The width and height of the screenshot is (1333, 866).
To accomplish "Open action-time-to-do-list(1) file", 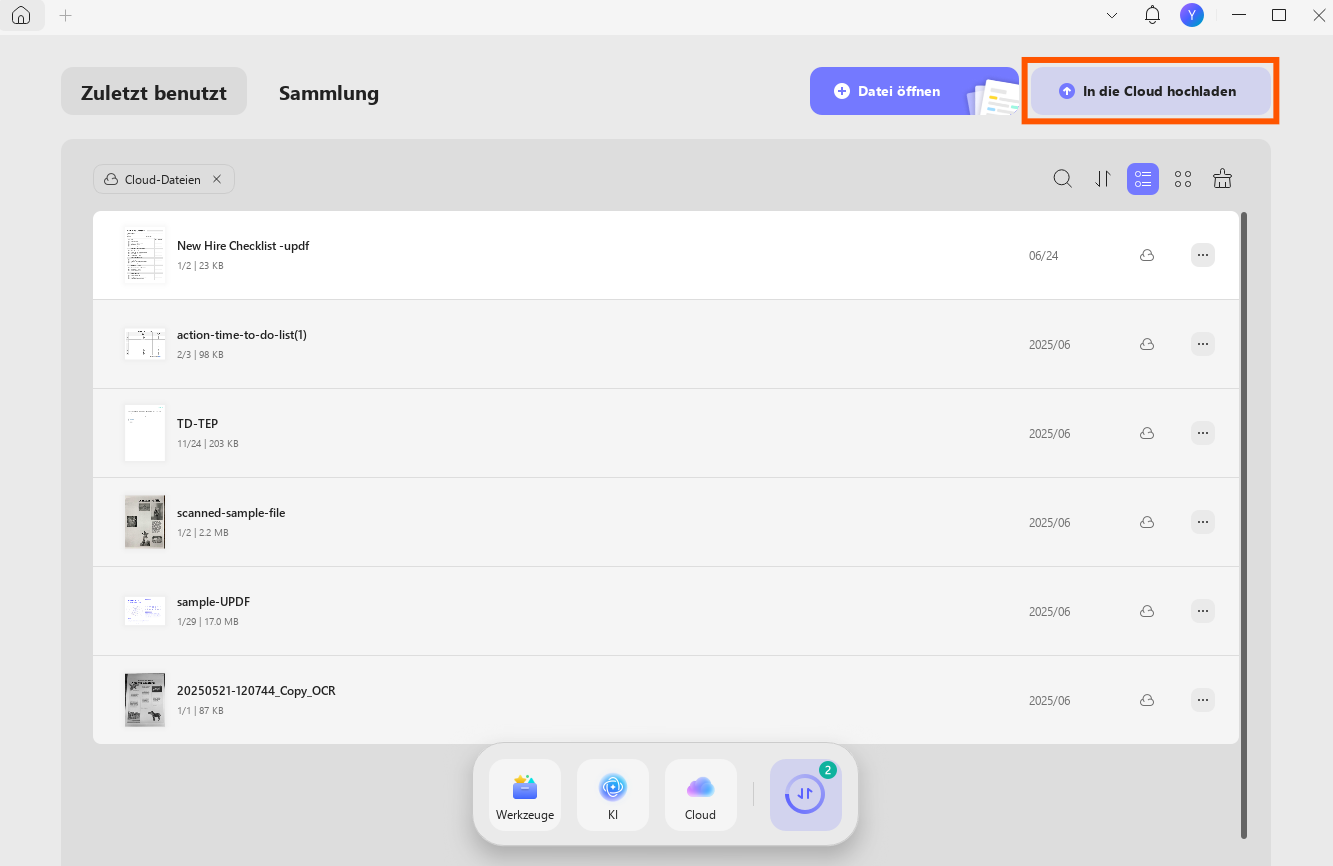I will pos(666,344).
